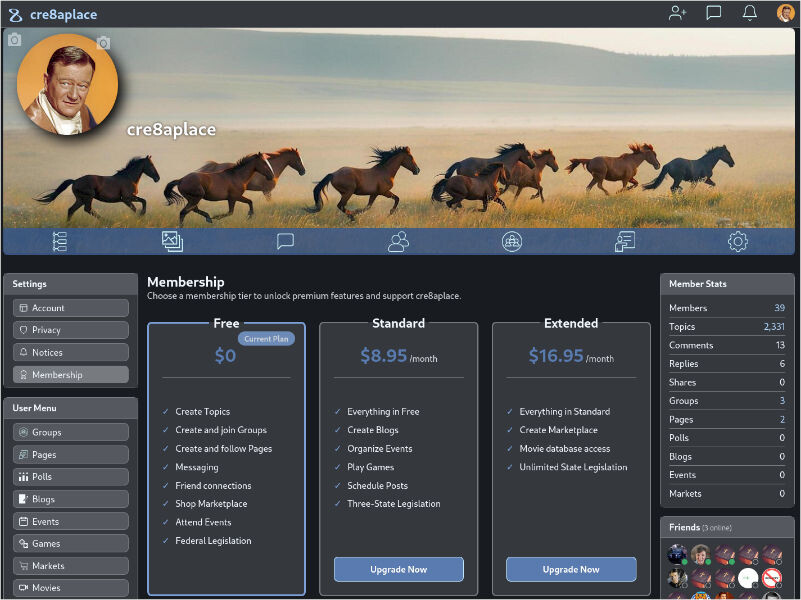Open Notices in the Settings menu
Viewport: 801px width, 600px height.
71,352
